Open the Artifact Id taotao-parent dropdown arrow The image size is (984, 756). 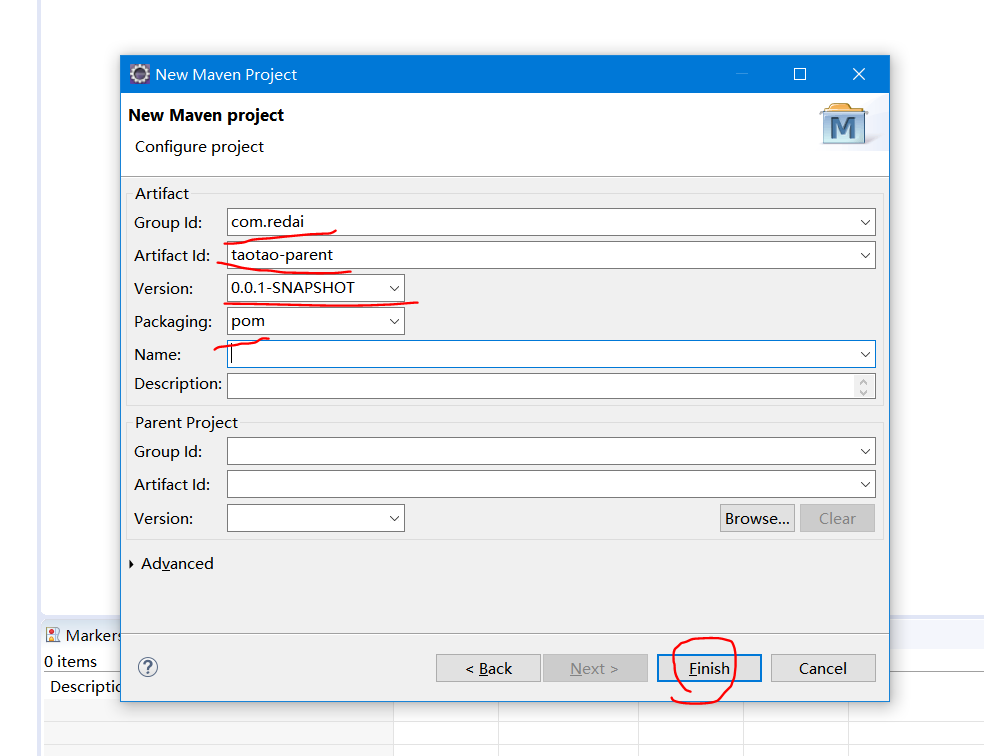(865, 255)
